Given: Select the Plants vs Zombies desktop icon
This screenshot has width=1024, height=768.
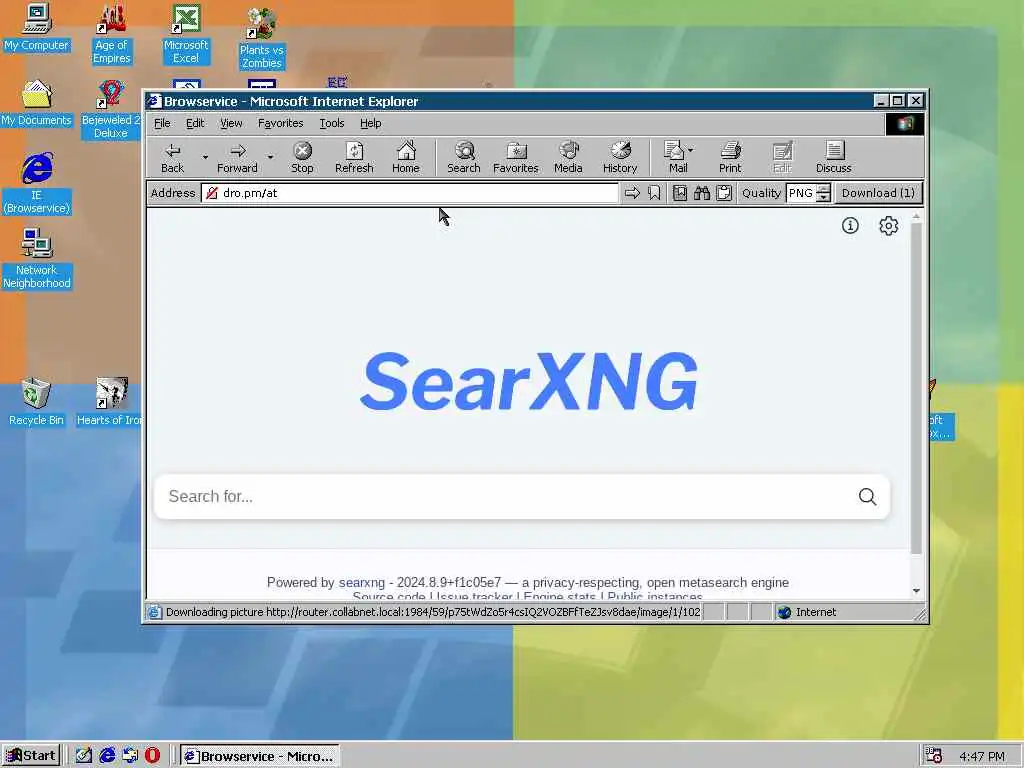Looking at the screenshot, I should (x=261, y=38).
